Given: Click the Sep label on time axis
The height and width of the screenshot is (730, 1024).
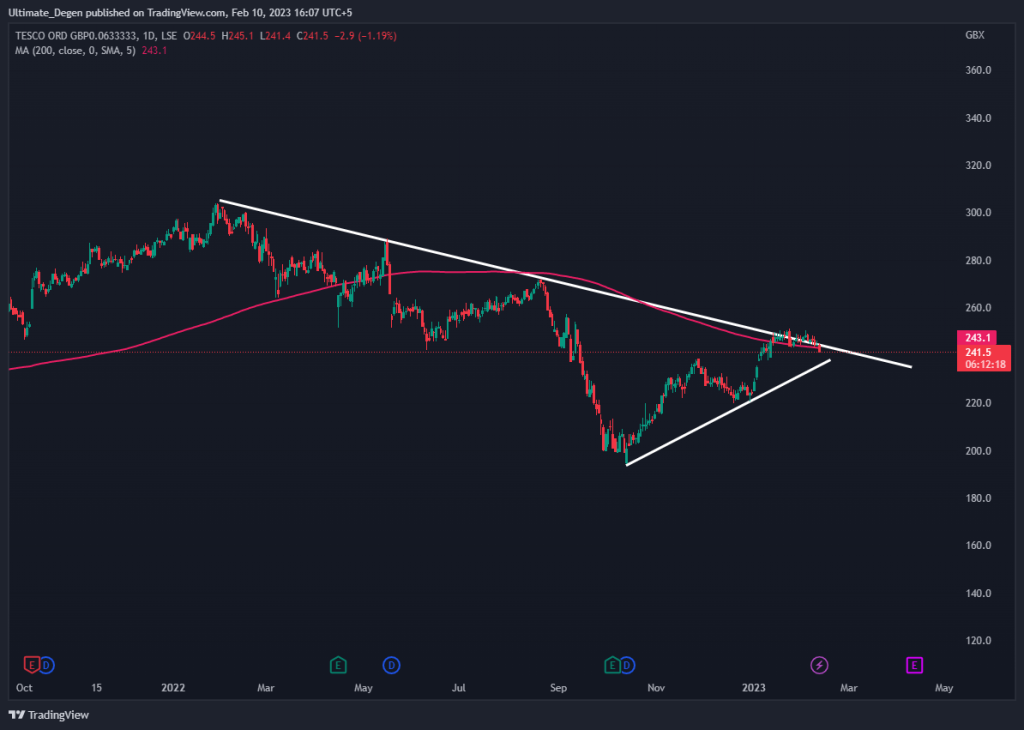Looking at the screenshot, I should 558,688.
